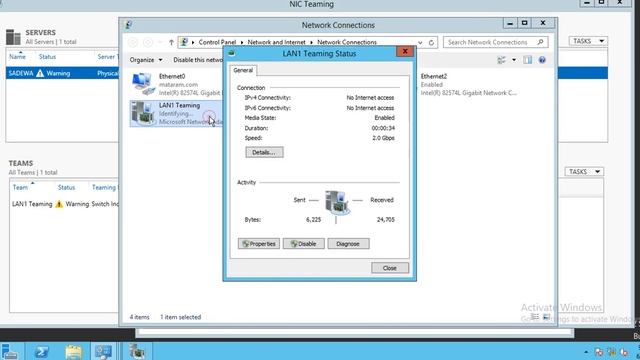Refresh the Network Connections address bar
The image size is (640, 360).
click(431, 42)
